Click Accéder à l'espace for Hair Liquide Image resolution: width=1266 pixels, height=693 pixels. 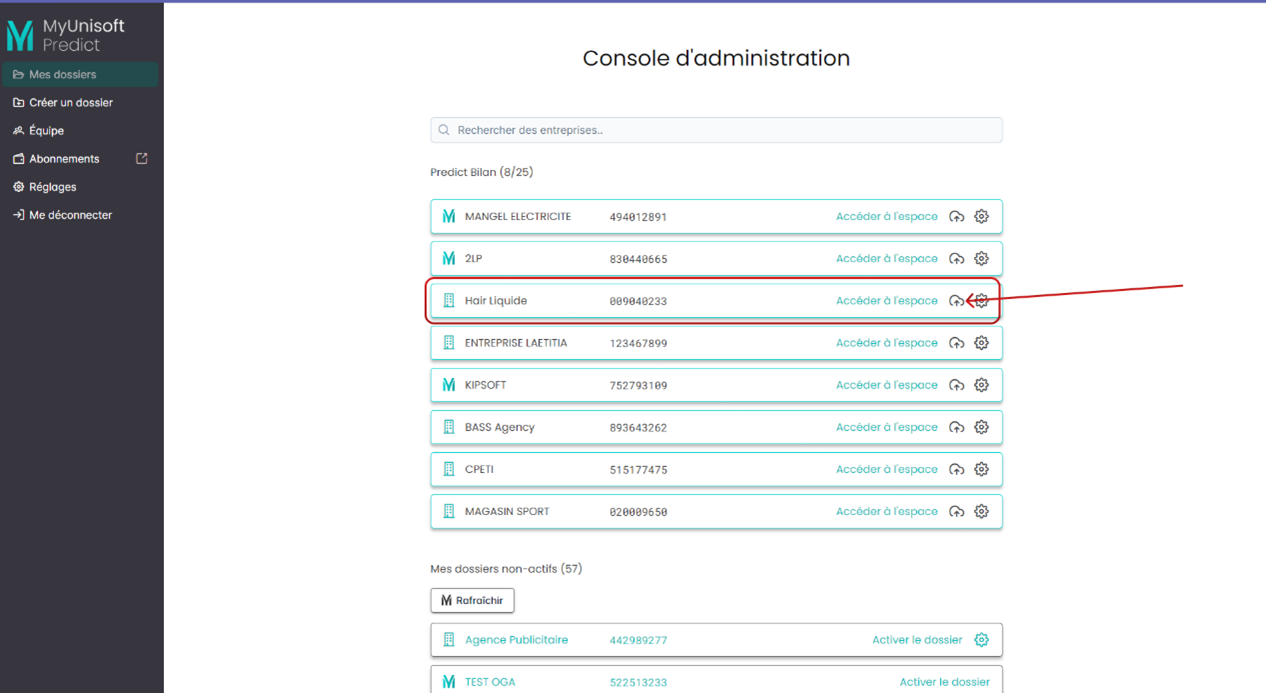coord(887,300)
